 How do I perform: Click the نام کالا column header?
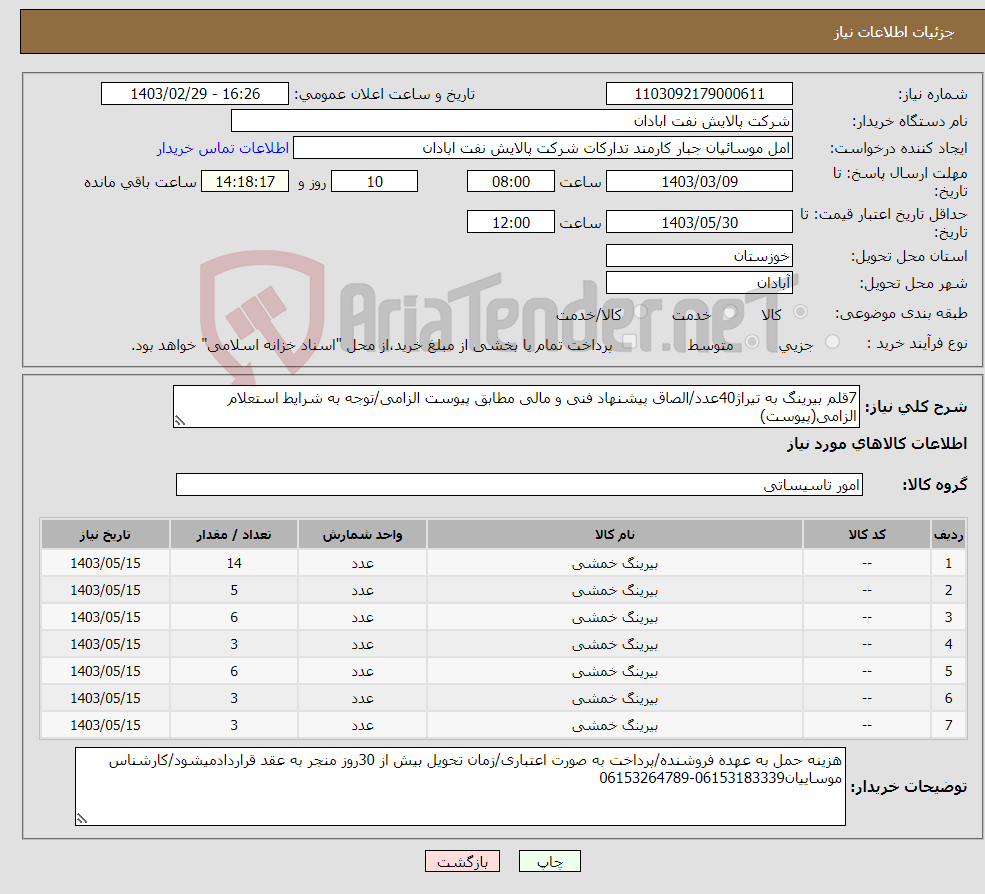[x=614, y=535]
